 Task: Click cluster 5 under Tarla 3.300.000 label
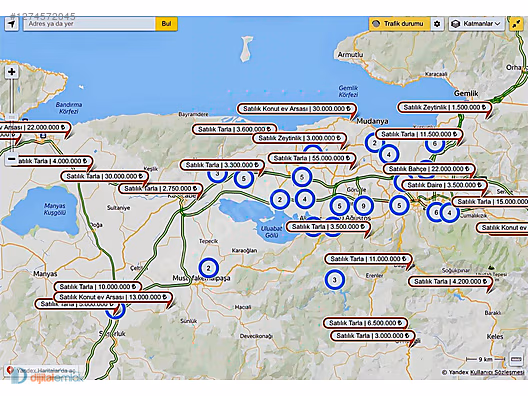[243, 178]
